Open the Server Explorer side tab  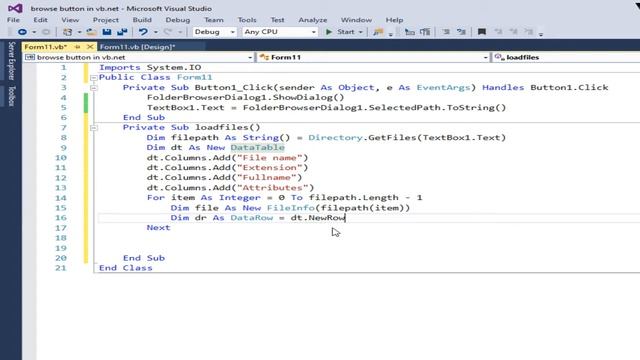click(x=11, y=60)
